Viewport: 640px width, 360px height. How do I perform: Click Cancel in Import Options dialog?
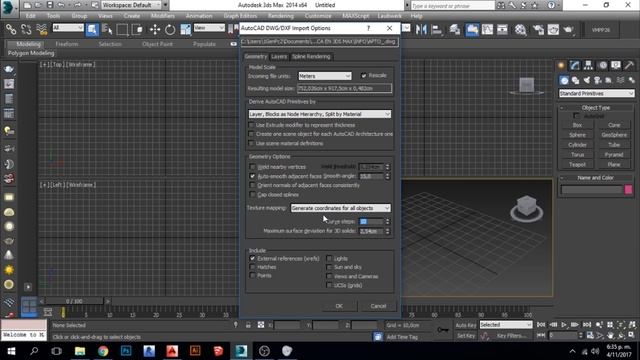coord(378,306)
